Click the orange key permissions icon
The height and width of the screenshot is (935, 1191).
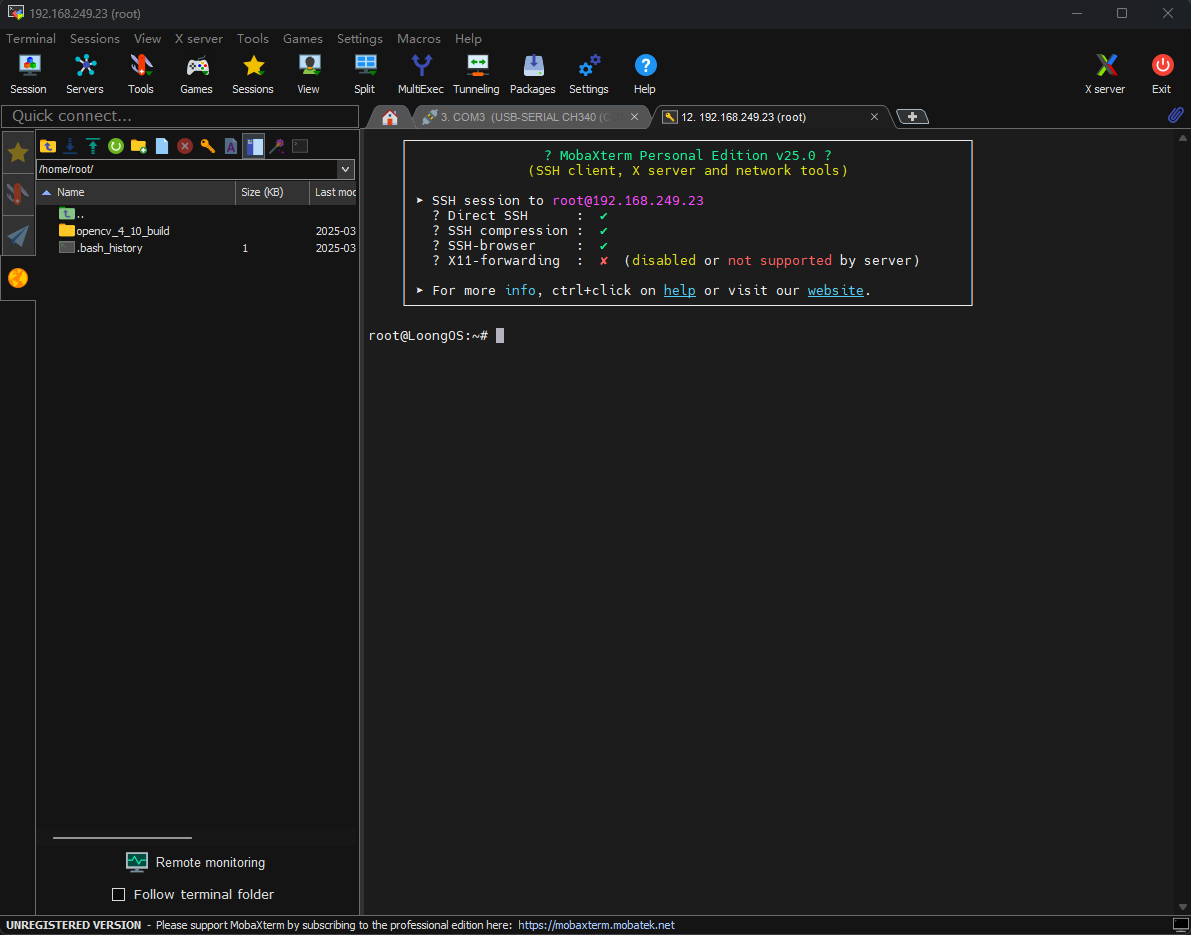tap(207, 146)
